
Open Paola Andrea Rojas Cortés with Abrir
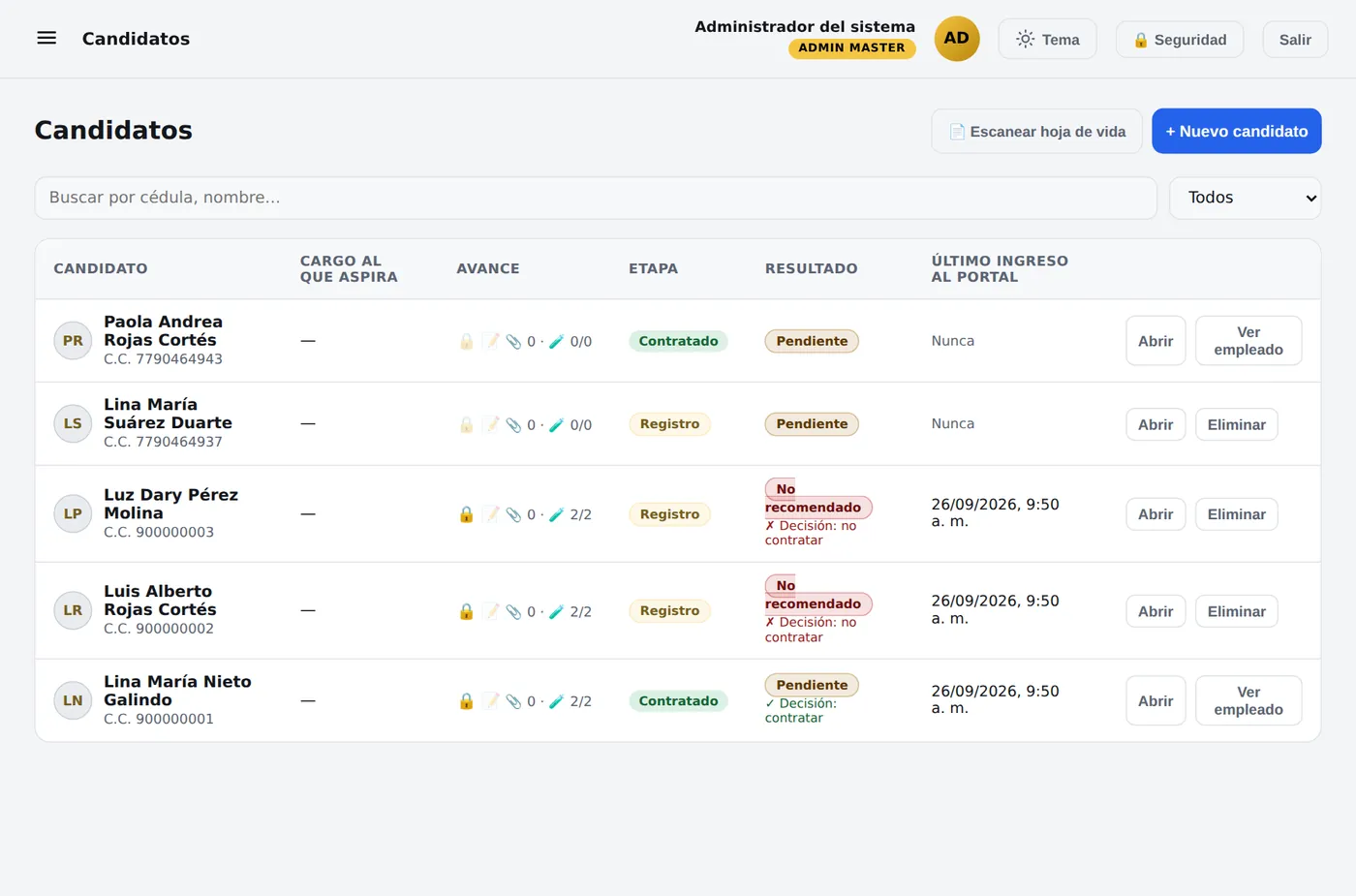pyautogui.click(x=1156, y=341)
